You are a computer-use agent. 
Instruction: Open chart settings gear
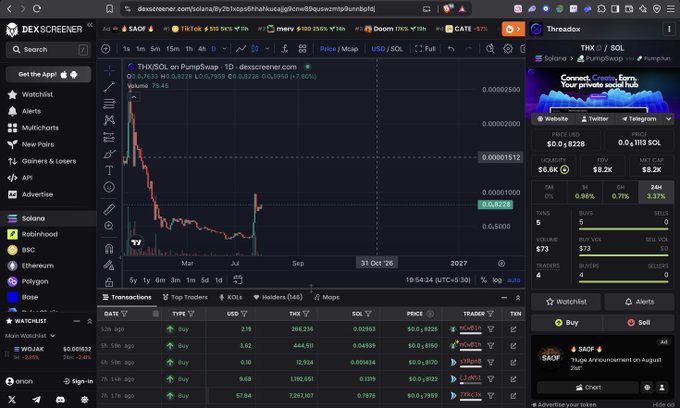tap(508, 49)
